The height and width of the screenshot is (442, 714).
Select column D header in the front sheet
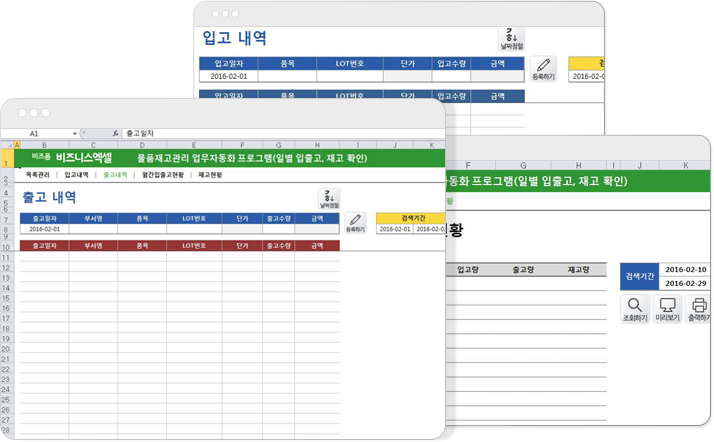(142, 145)
